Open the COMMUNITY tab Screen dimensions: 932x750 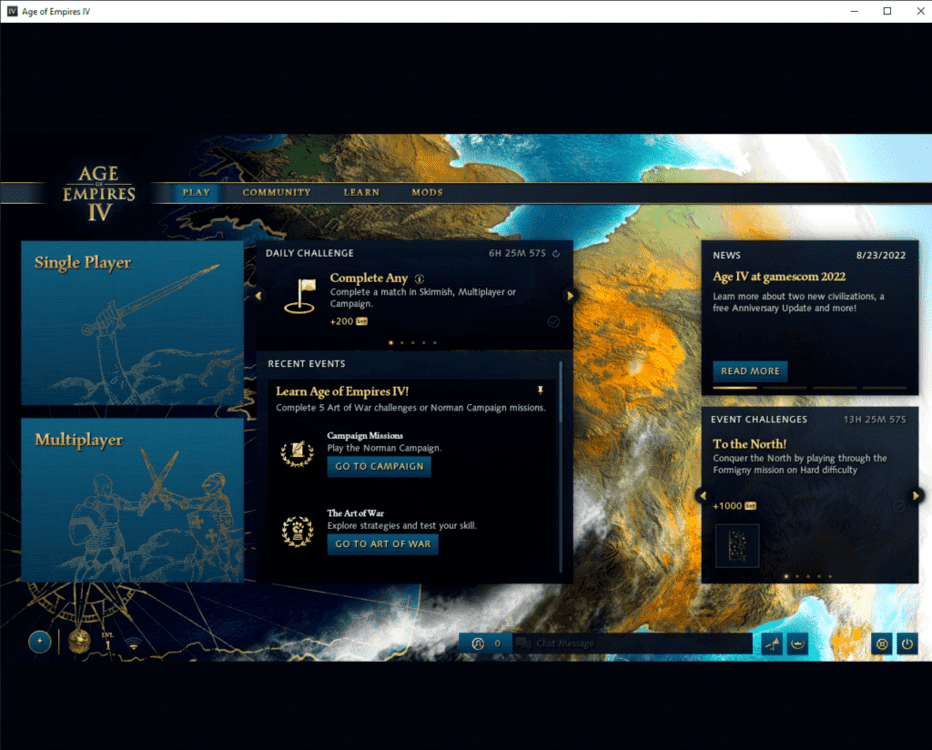pyautogui.click(x=276, y=193)
